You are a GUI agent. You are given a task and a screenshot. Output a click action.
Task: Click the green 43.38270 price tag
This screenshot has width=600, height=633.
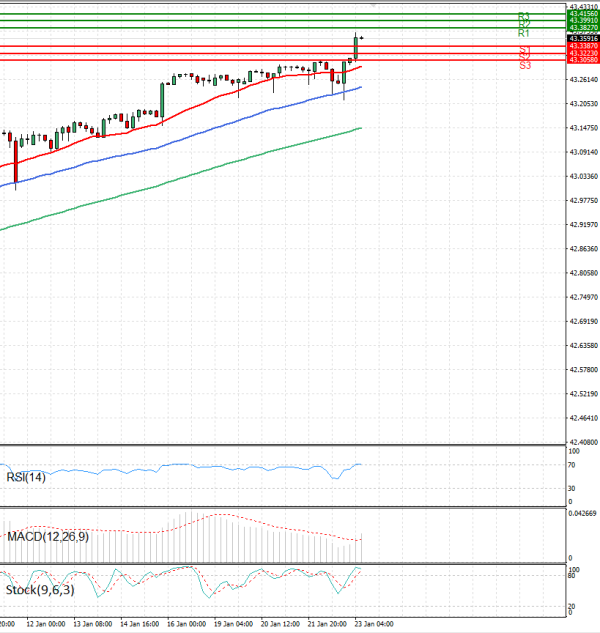581,28
